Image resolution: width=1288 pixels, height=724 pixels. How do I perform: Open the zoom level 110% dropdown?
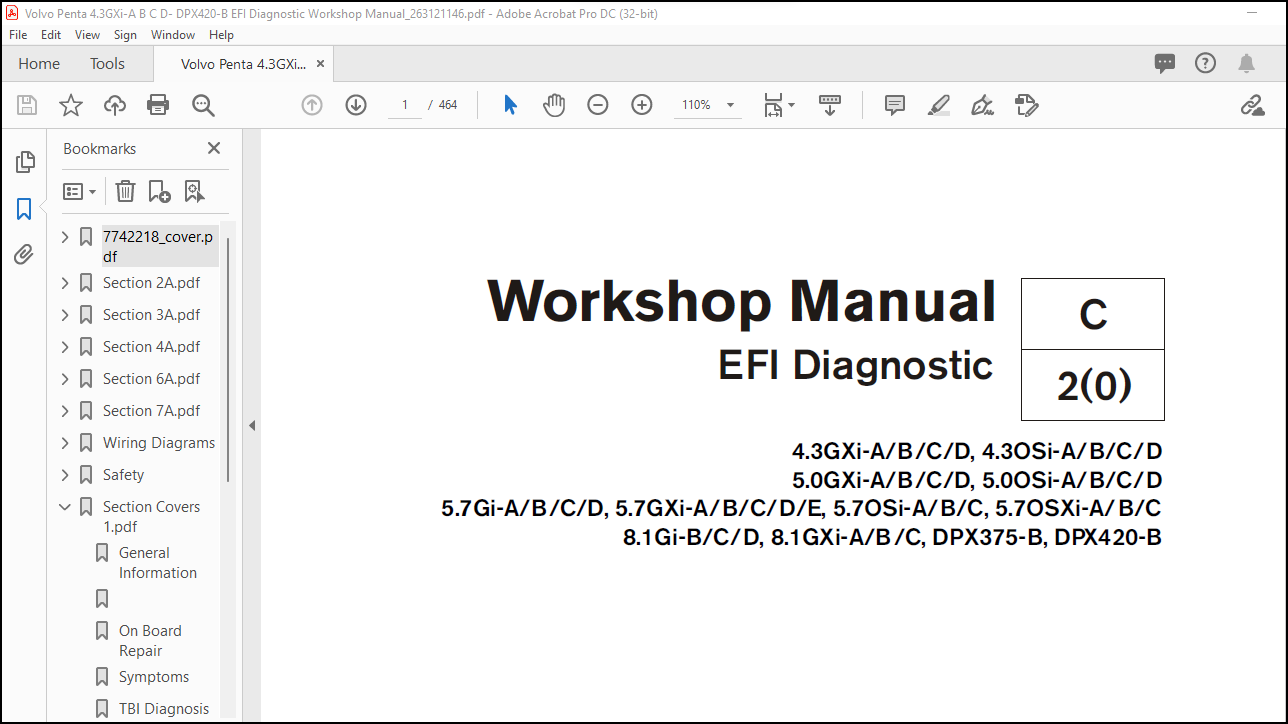[730, 105]
